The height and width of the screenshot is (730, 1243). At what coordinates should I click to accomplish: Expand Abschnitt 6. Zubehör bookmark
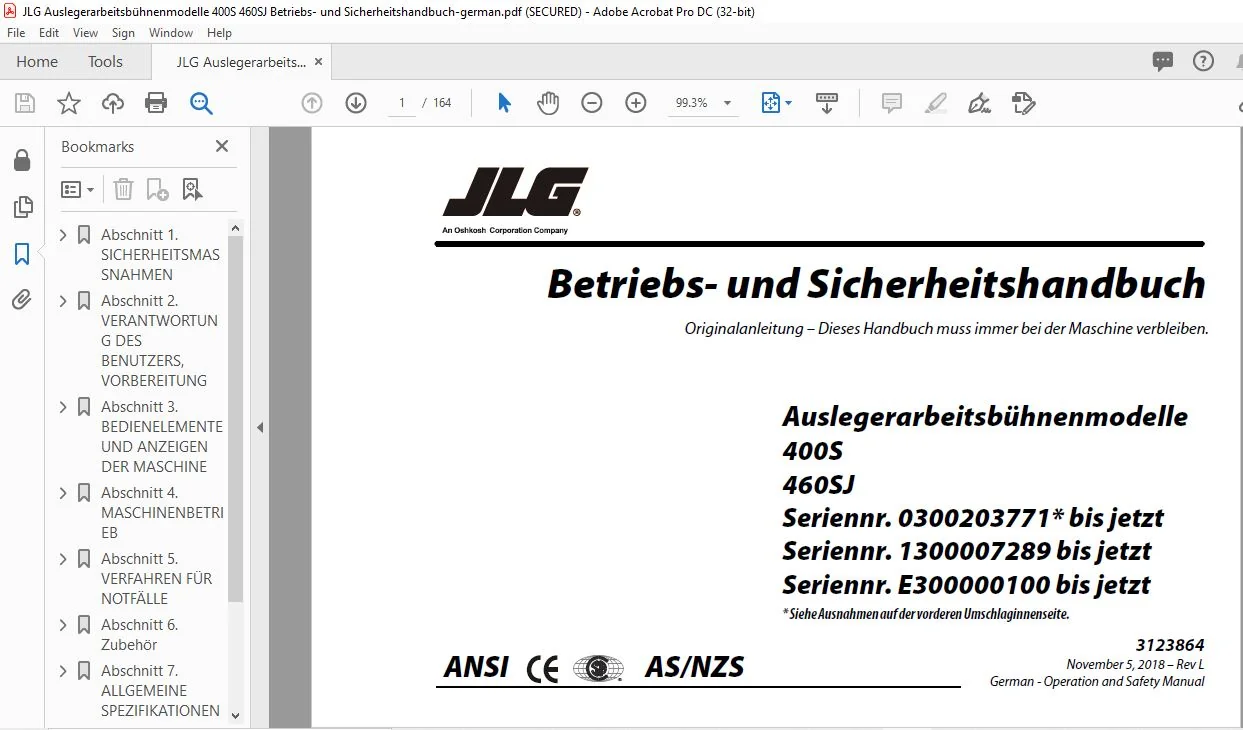tap(64, 625)
